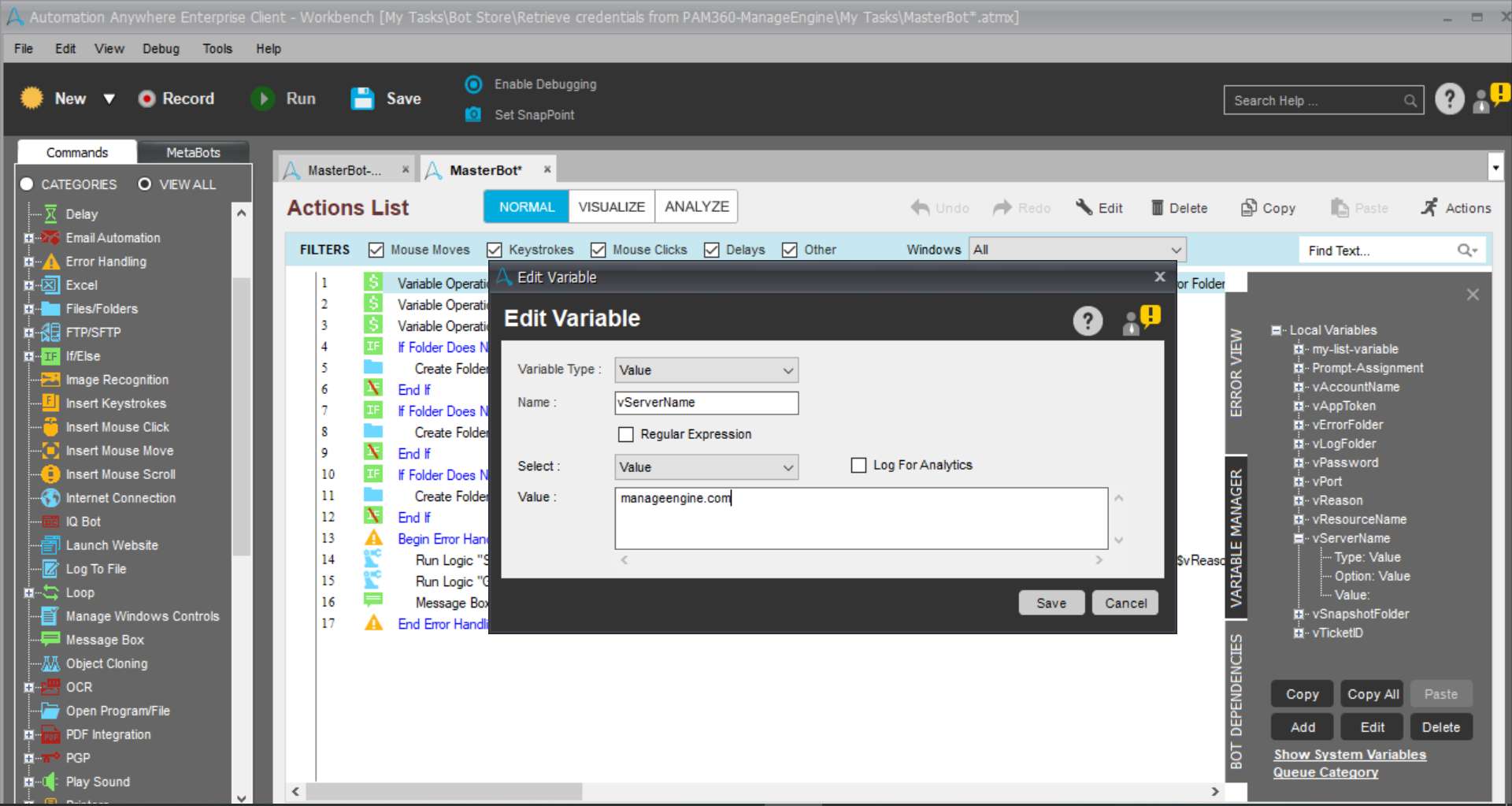
Task: Select the Image Recognition command icon
Action: 50,380
